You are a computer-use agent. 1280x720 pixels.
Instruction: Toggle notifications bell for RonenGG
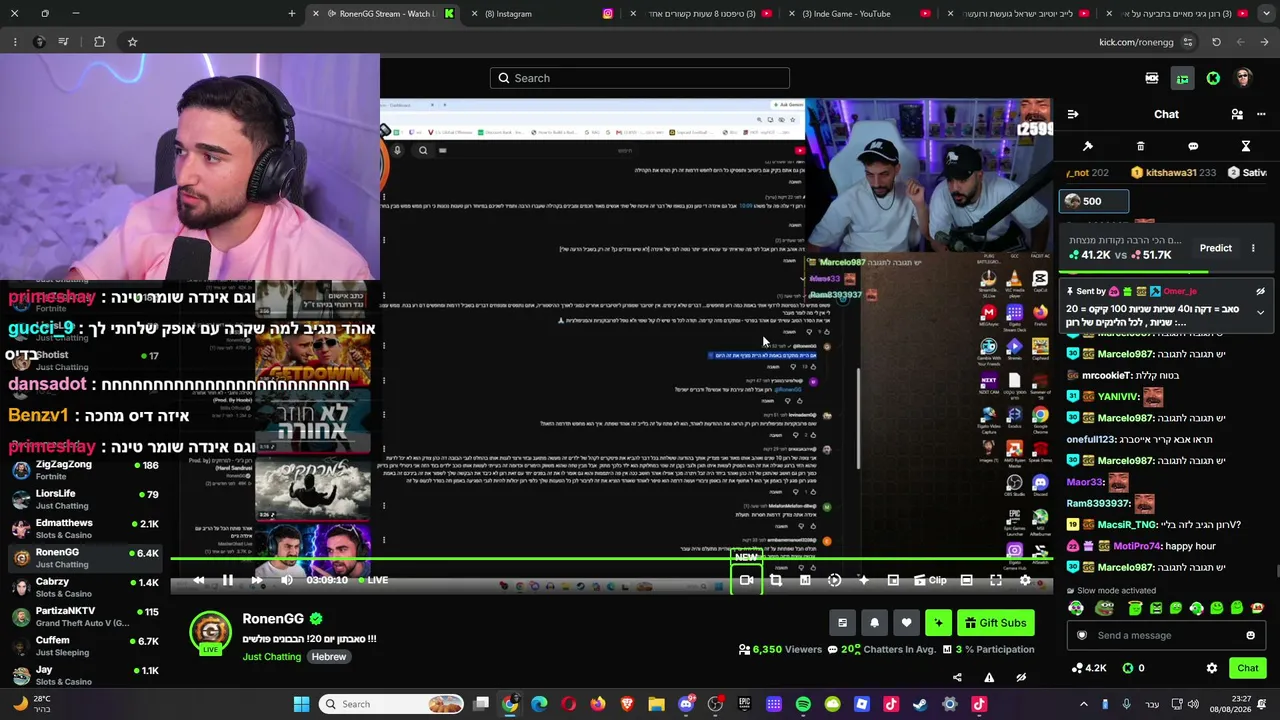pos(874,623)
